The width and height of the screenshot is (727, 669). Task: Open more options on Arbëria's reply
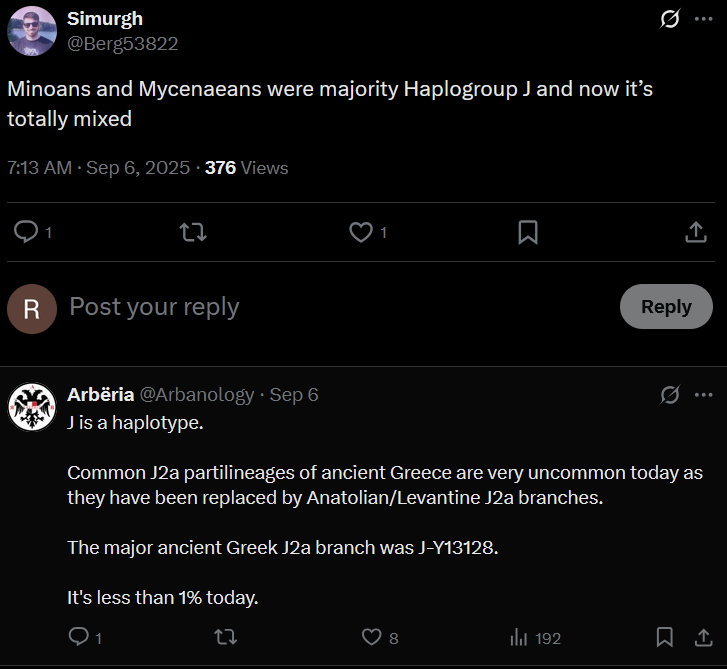pos(703,395)
